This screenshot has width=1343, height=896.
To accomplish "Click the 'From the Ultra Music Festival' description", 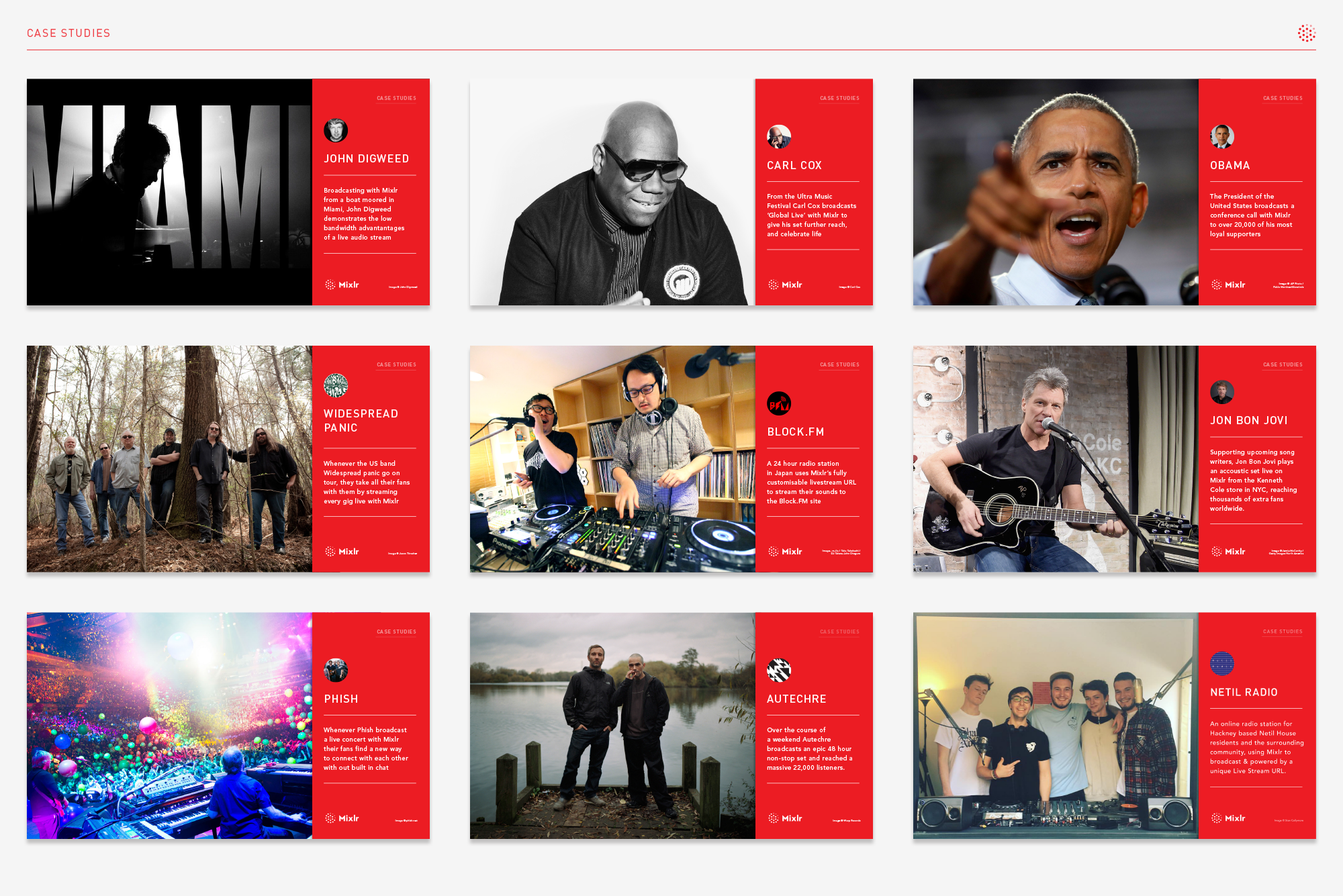I will (x=812, y=215).
